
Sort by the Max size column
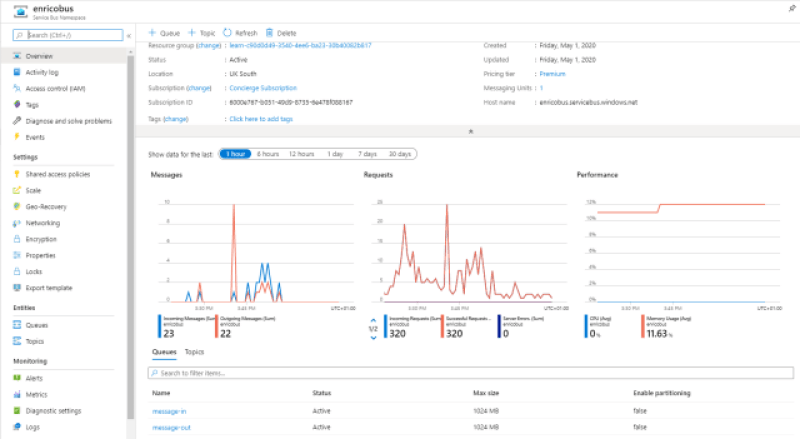click(x=486, y=393)
